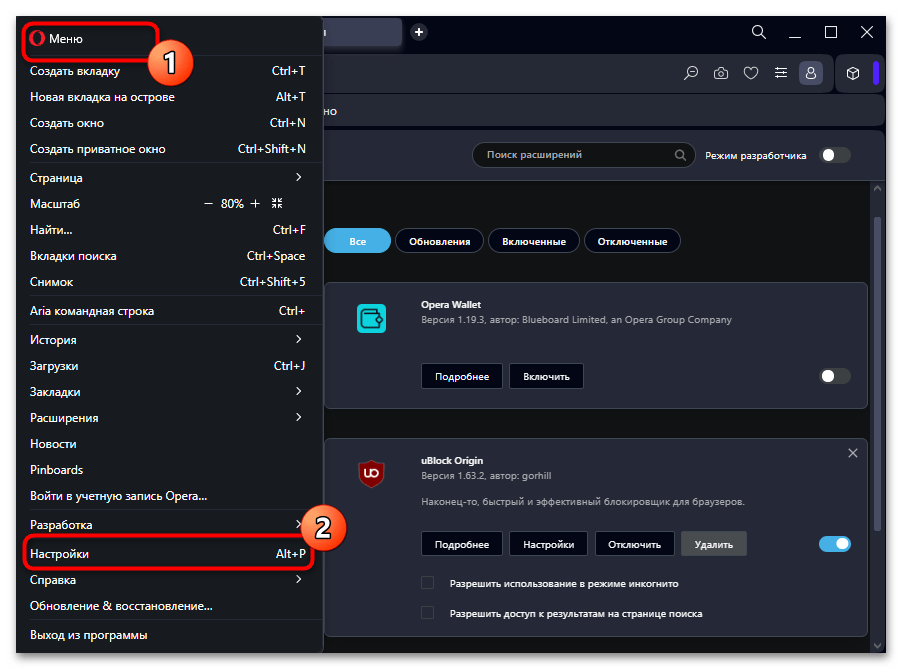Click the Opera logo in the menu header
This screenshot has width=902, height=669.
(x=37, y=39)
